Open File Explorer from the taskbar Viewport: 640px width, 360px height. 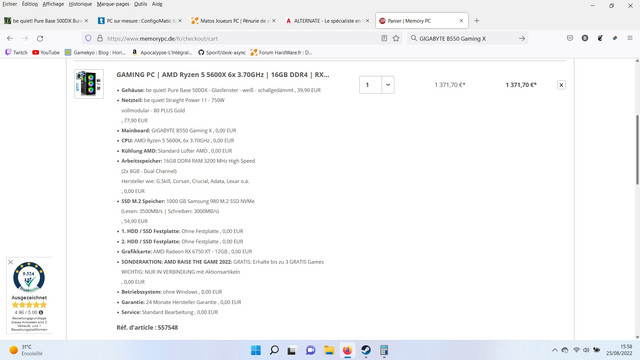(329, 350)
